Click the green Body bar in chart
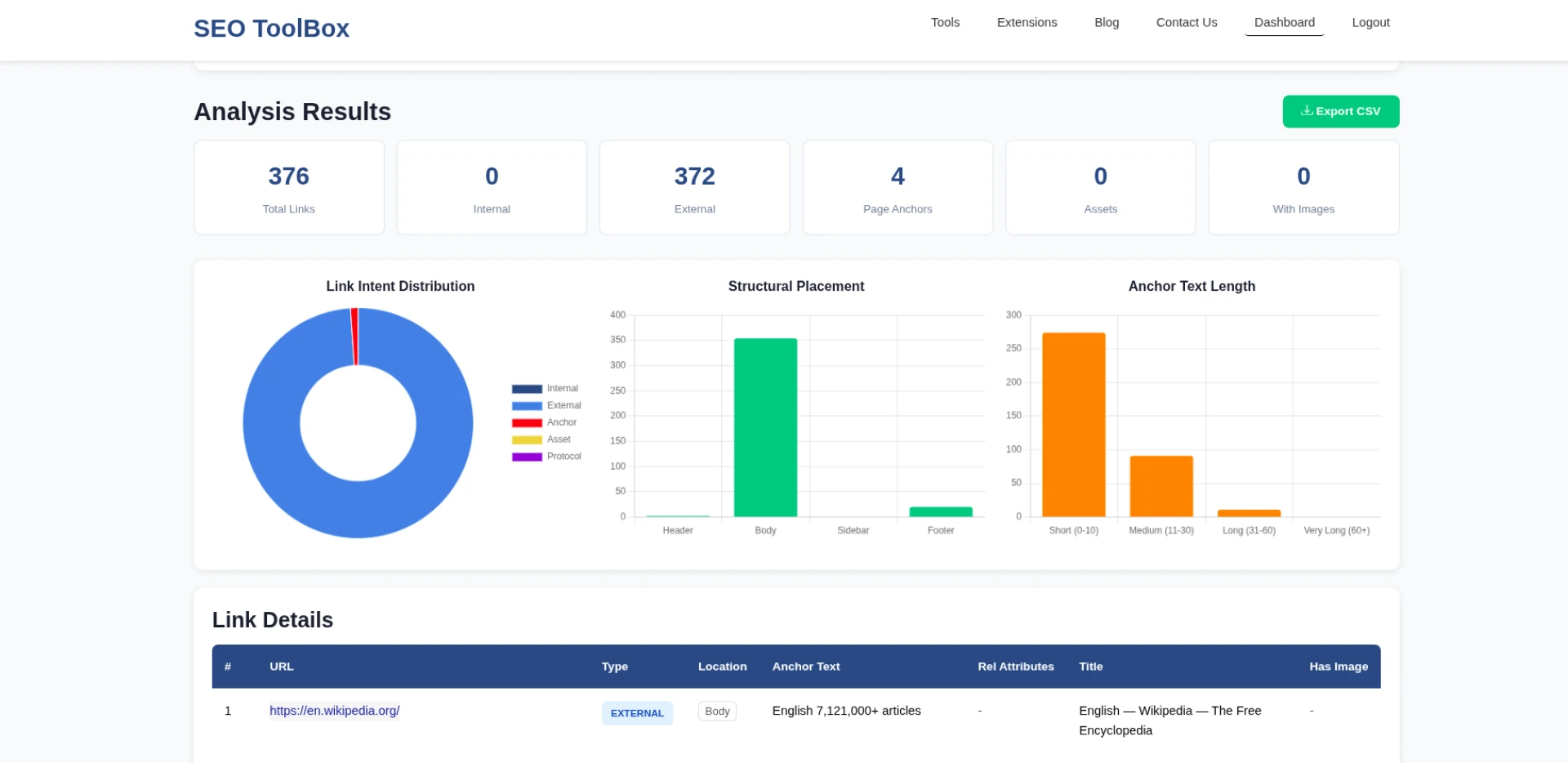 coord(765,427)
